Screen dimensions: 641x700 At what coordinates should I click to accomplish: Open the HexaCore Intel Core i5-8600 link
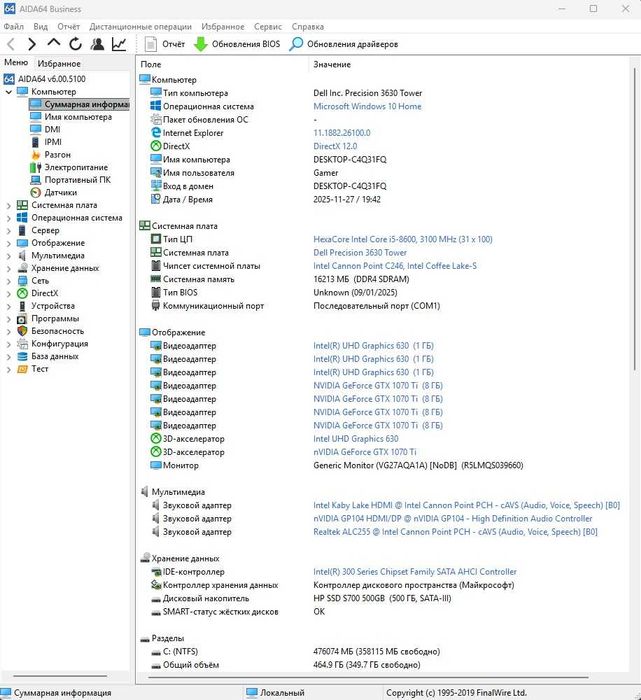(403, 239)
